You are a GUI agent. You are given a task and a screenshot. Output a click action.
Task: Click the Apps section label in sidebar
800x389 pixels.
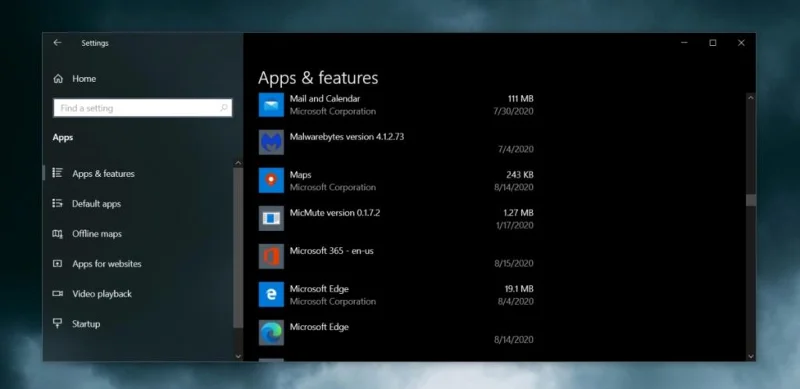63,138
